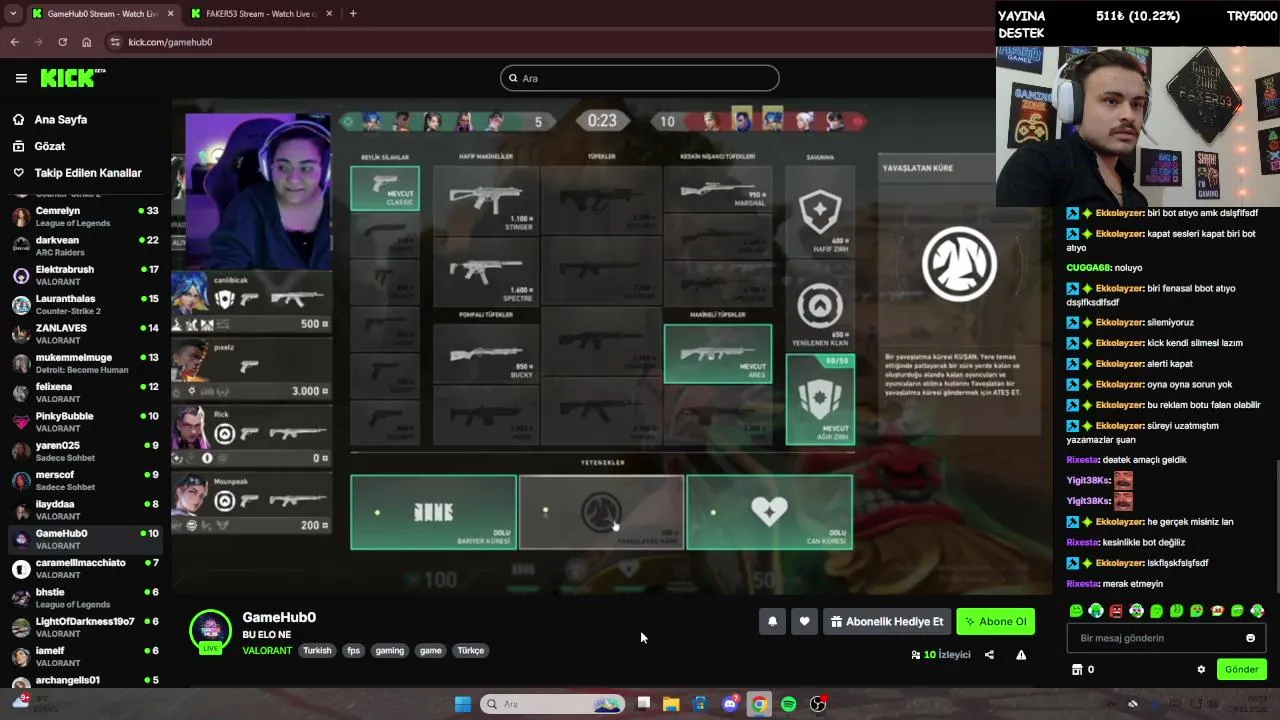Click the notification bell icon for GameHub0

point(772,622)
